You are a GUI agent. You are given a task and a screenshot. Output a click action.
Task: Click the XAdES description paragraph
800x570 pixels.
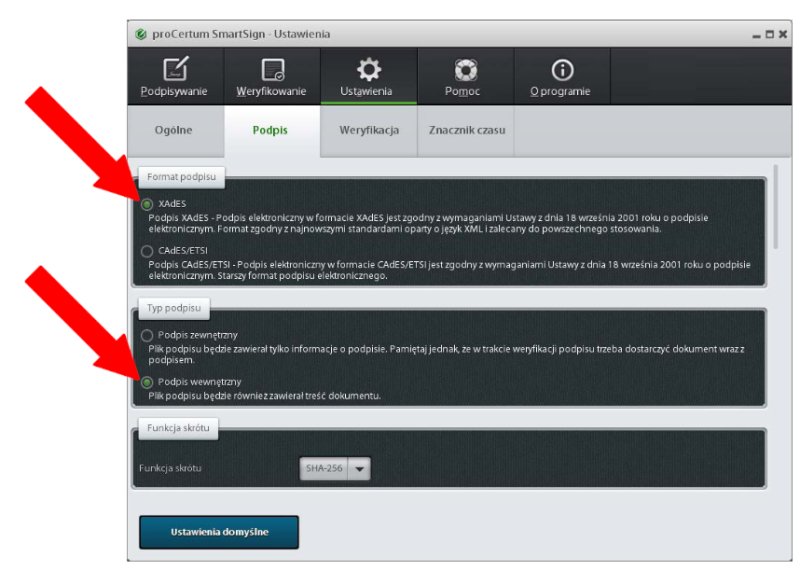pyautogui.click(x=429, y=224)
